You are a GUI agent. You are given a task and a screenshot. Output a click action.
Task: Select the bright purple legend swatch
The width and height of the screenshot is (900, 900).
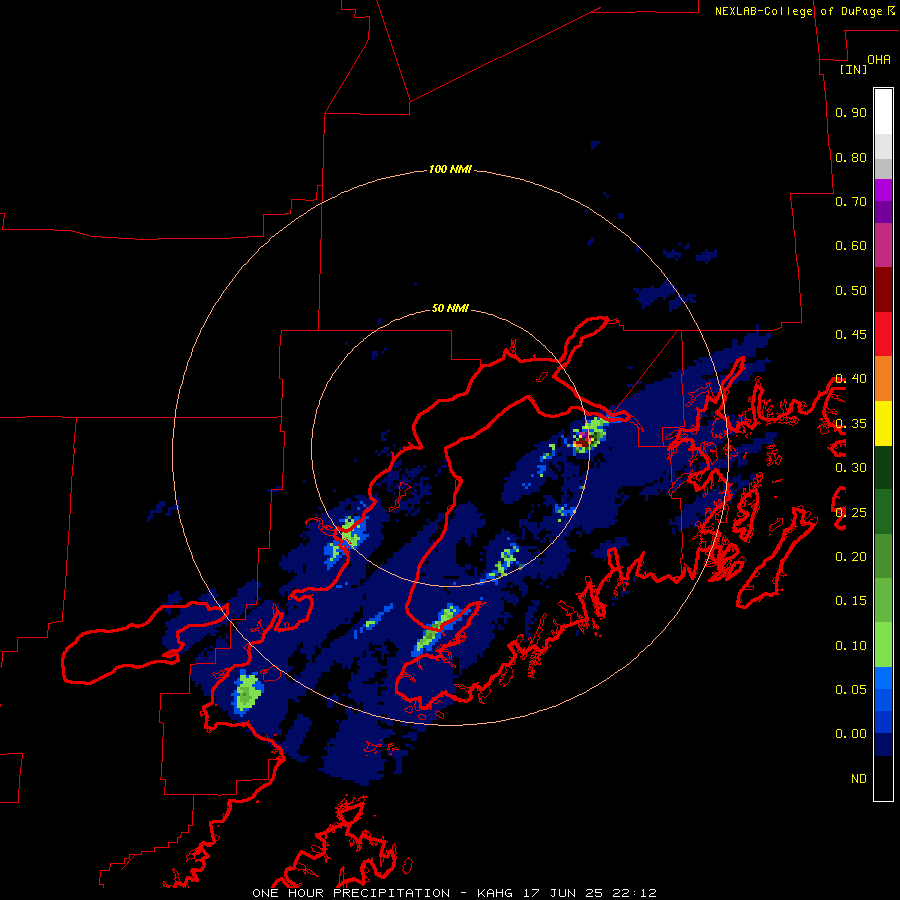click(883, 190)
